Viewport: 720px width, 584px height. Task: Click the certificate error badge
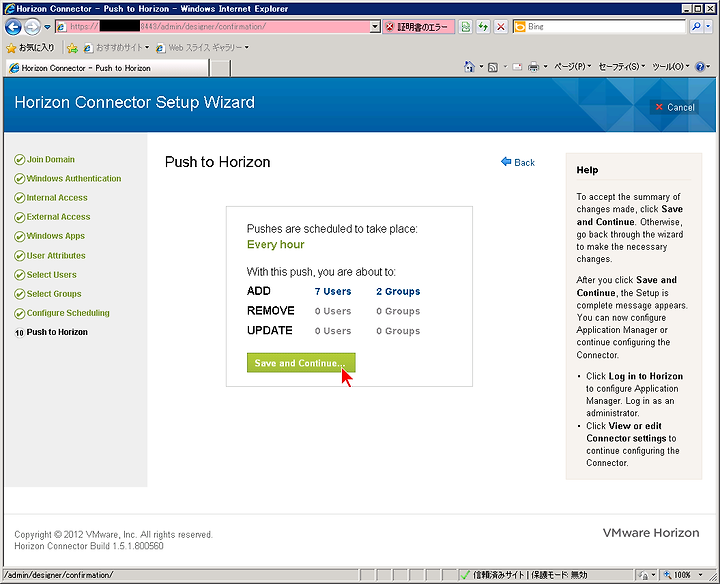(418, 27)
